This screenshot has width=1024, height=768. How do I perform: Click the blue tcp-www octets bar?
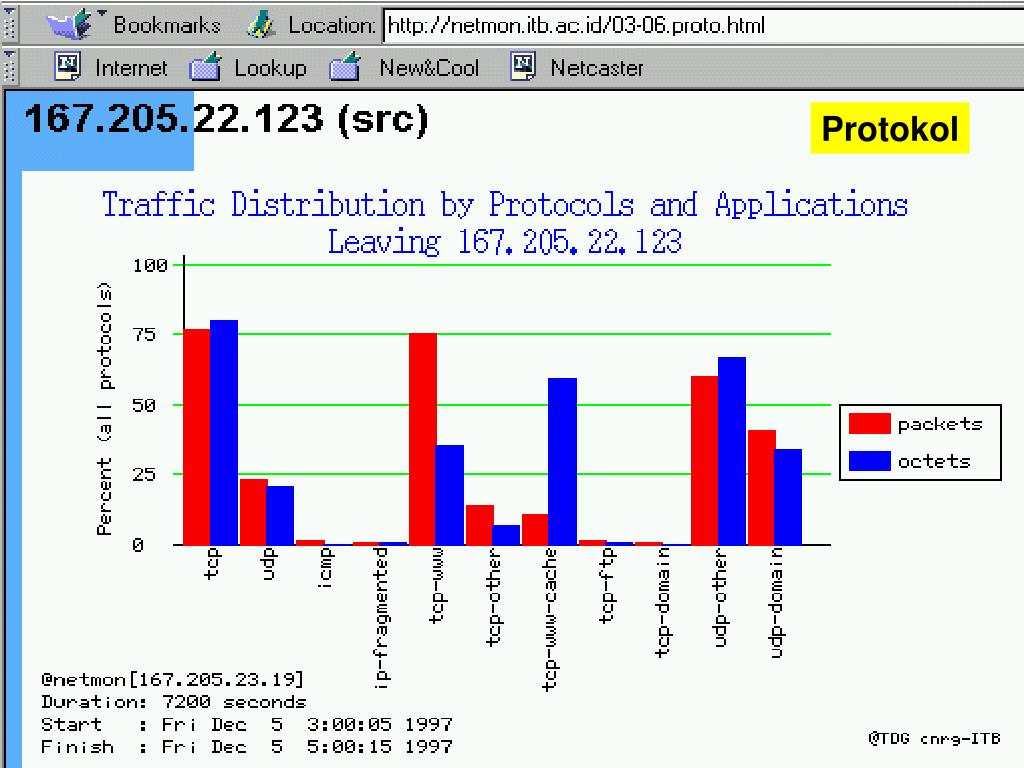tap(449, 495)
